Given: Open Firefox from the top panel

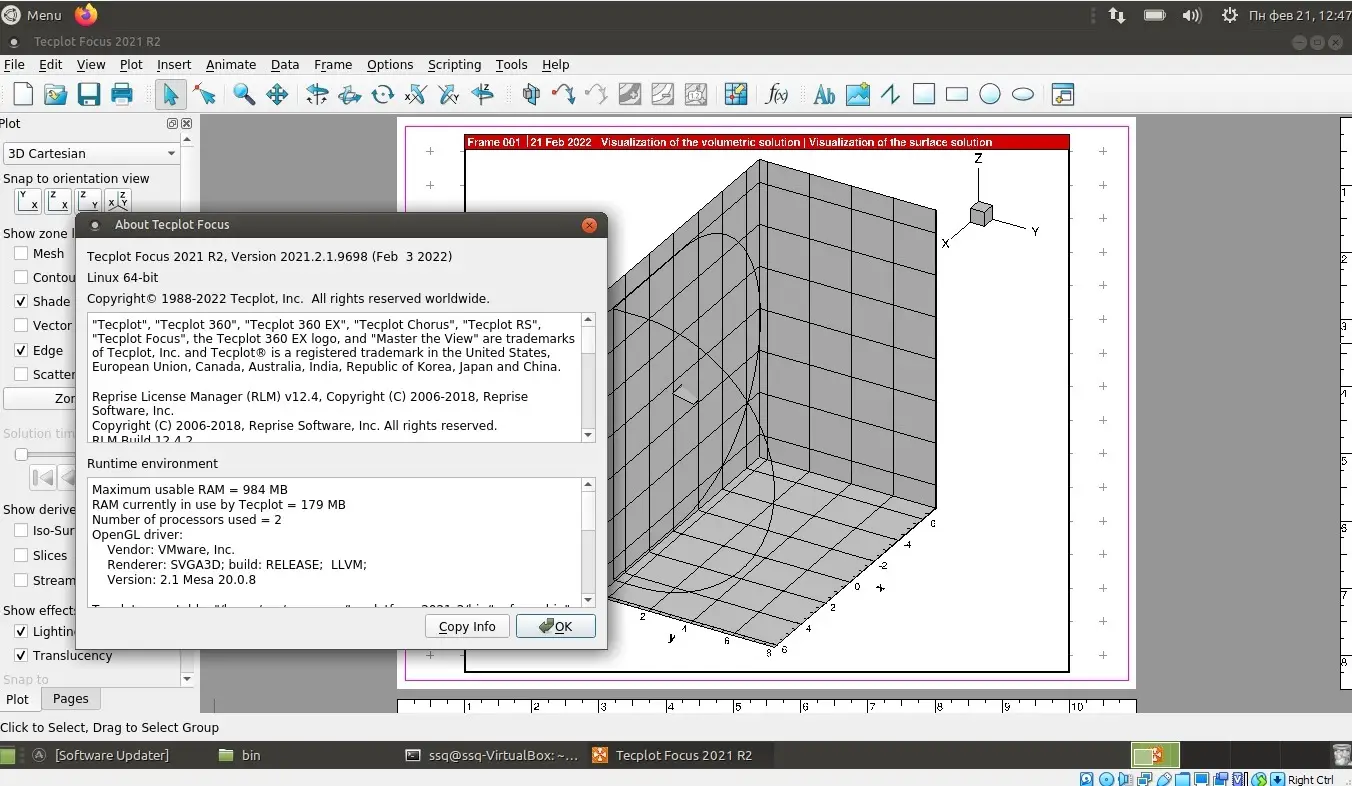Looking at the screenshot, I should [86, 14].
